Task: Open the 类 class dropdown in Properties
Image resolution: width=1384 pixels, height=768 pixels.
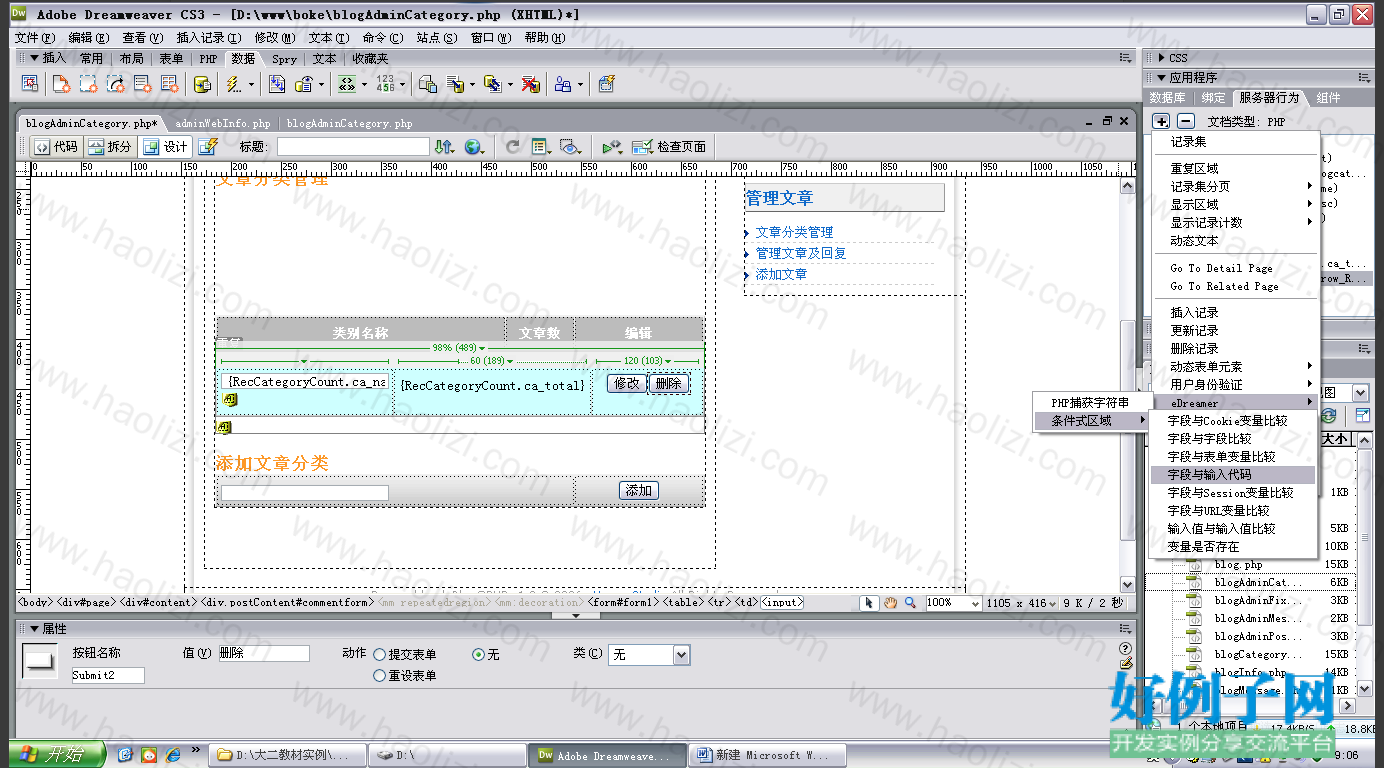Action: [681, 655]
